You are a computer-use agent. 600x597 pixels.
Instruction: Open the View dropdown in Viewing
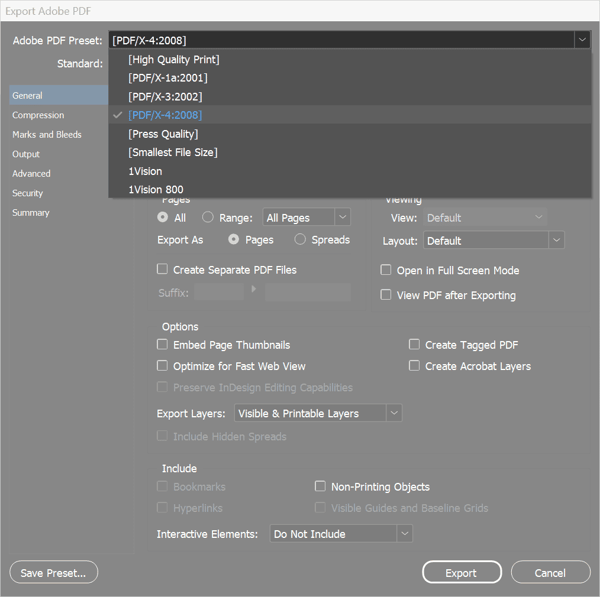coord(485,217)
